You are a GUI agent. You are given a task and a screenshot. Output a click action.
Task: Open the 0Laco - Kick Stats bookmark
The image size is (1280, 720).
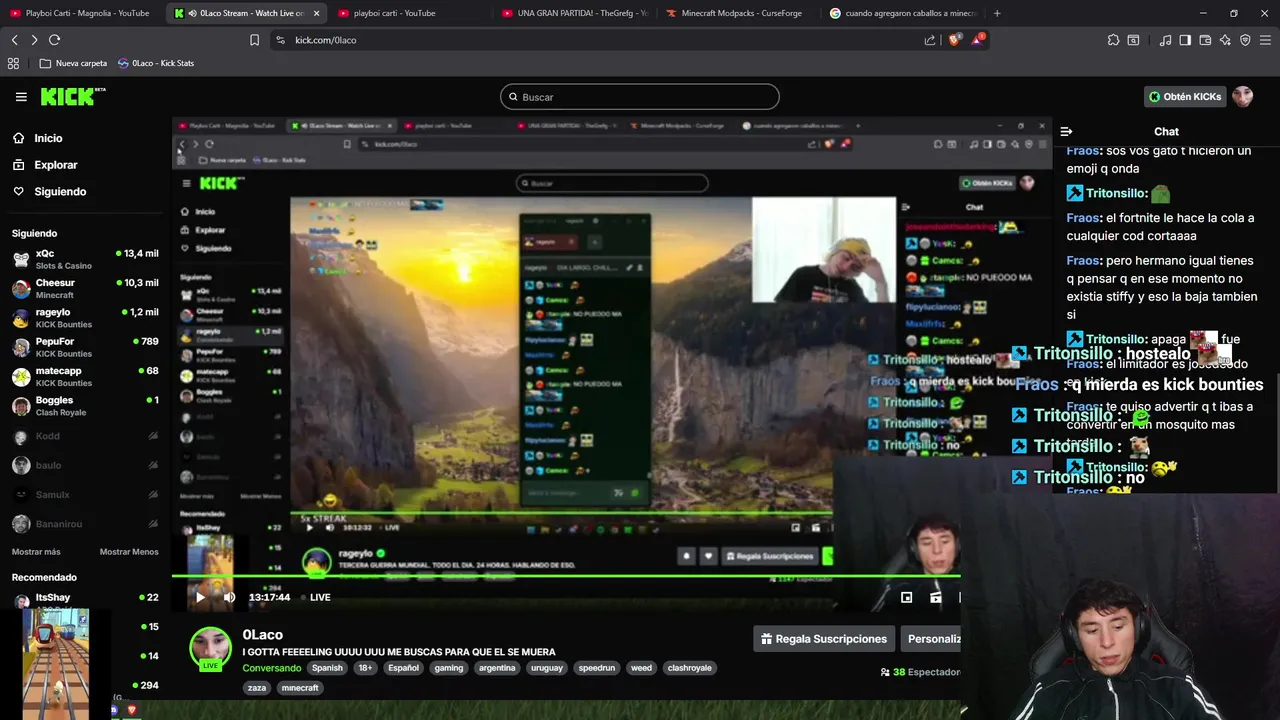pyautogui.click(x=156, y=63)
